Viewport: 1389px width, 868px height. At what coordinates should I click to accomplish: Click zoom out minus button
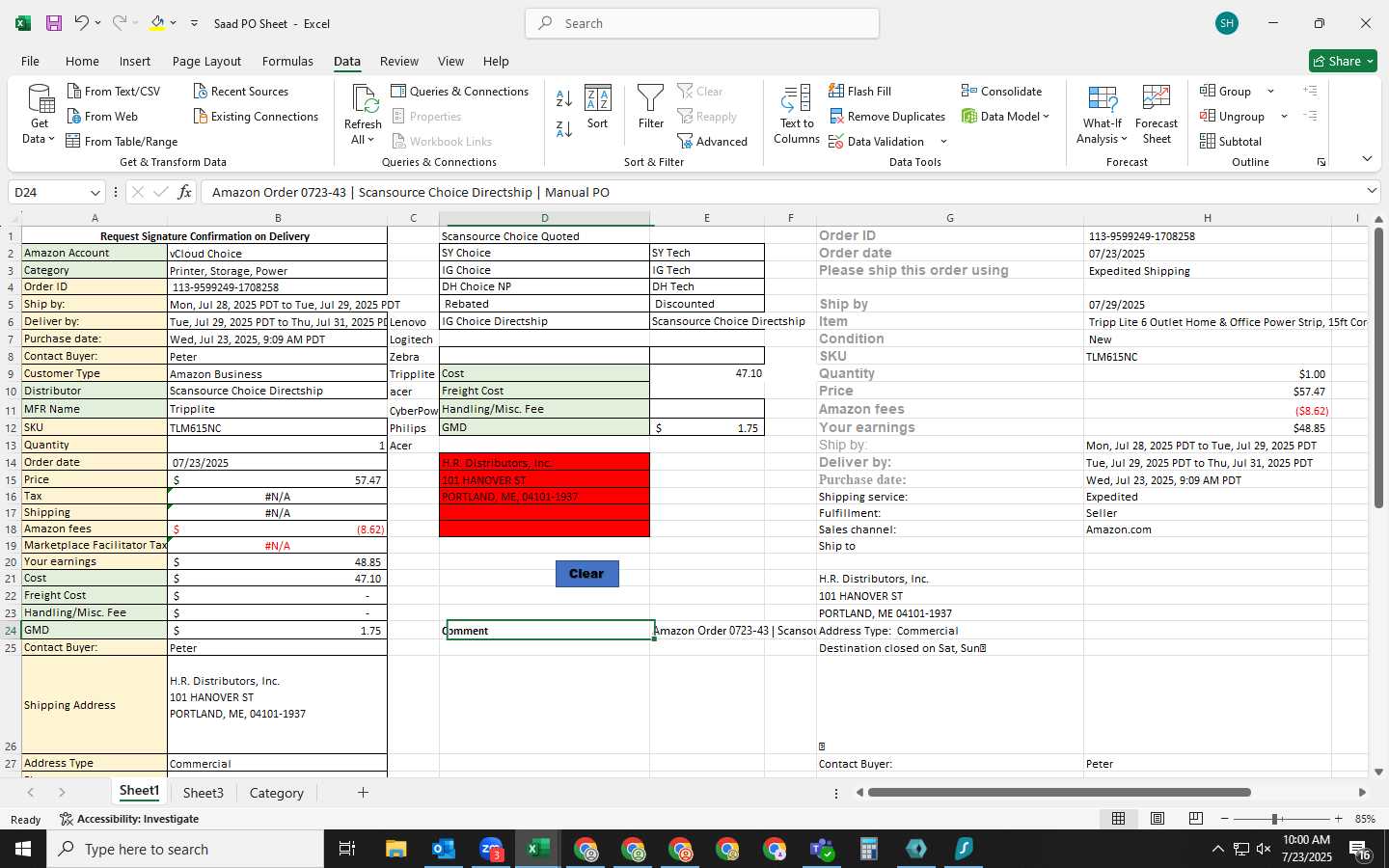click(x=1224, y=819)
